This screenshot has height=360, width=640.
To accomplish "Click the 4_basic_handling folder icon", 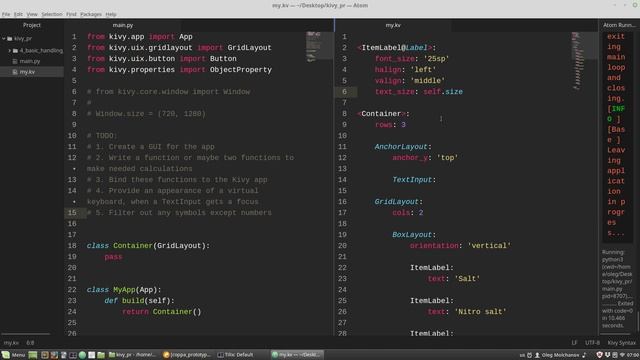I will coord(16,51).
